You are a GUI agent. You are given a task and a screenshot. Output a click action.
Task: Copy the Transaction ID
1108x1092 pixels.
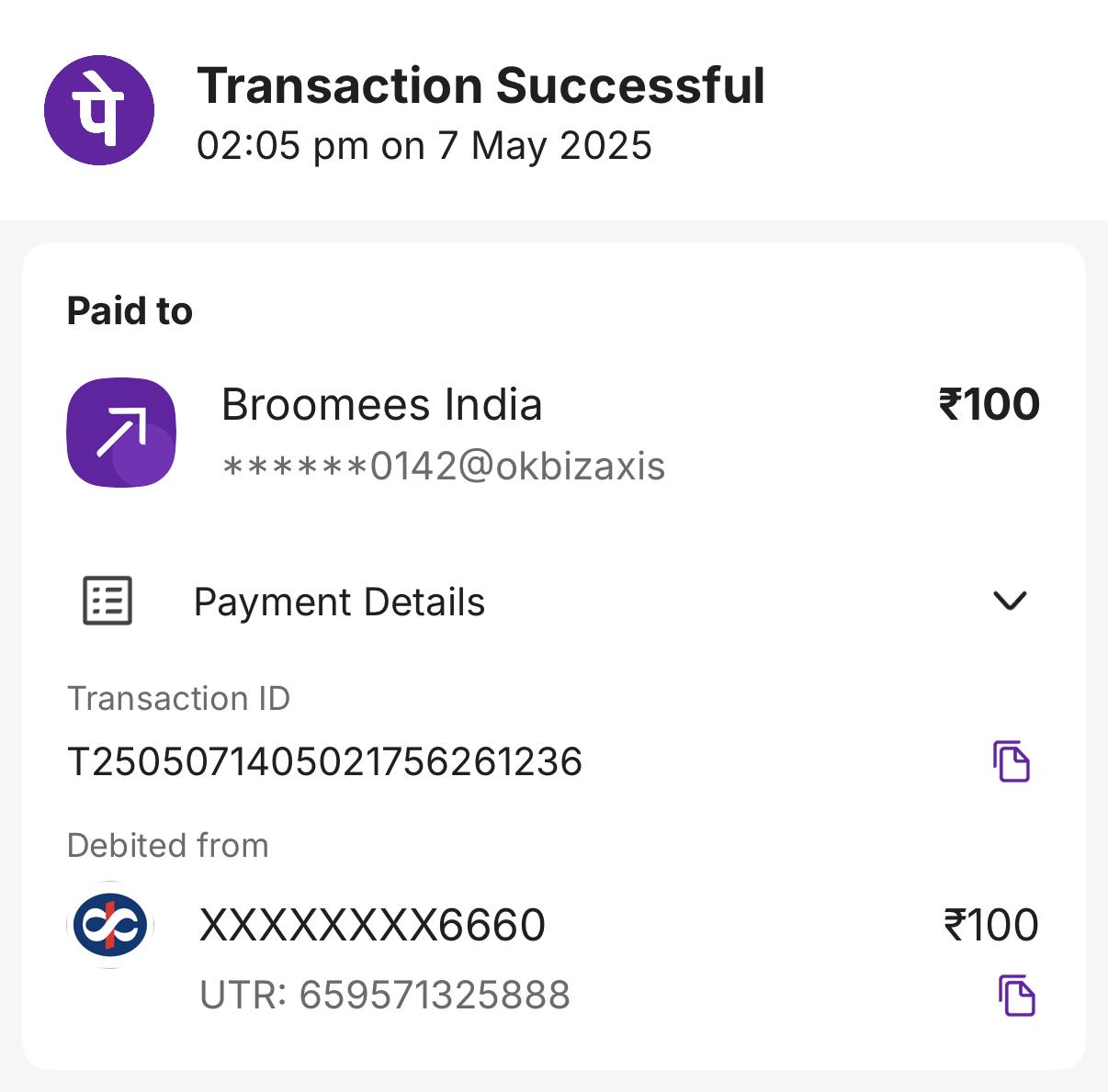[x=1012, y=760]
